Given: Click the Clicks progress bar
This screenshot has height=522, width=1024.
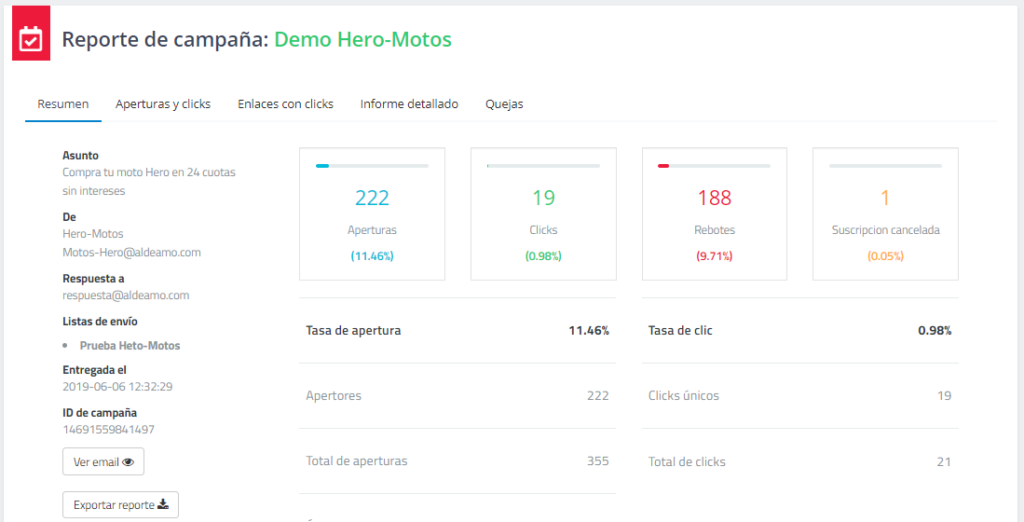Looking at the screenshot, I should 543,166.
